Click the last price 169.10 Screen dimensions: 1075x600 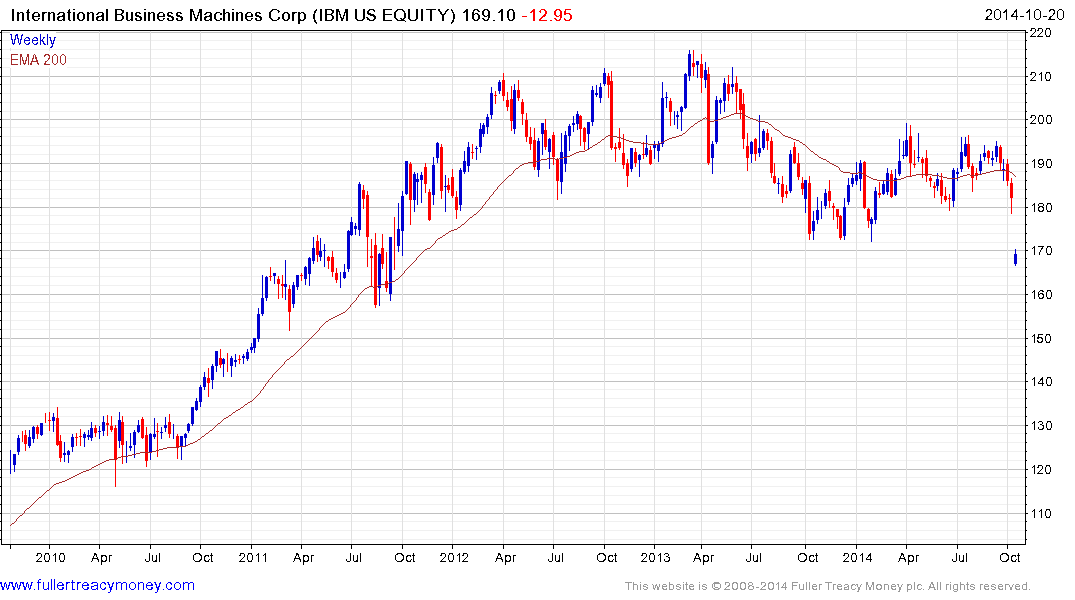coord(488,15)
